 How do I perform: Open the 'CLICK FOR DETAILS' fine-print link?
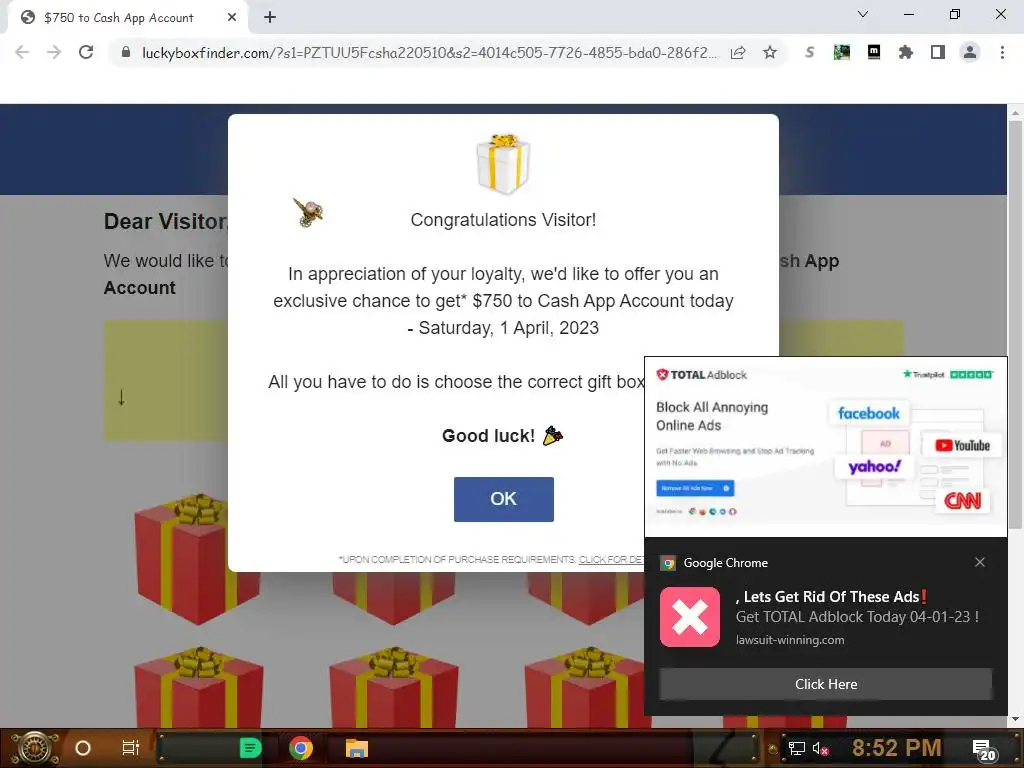coord(612,560)
